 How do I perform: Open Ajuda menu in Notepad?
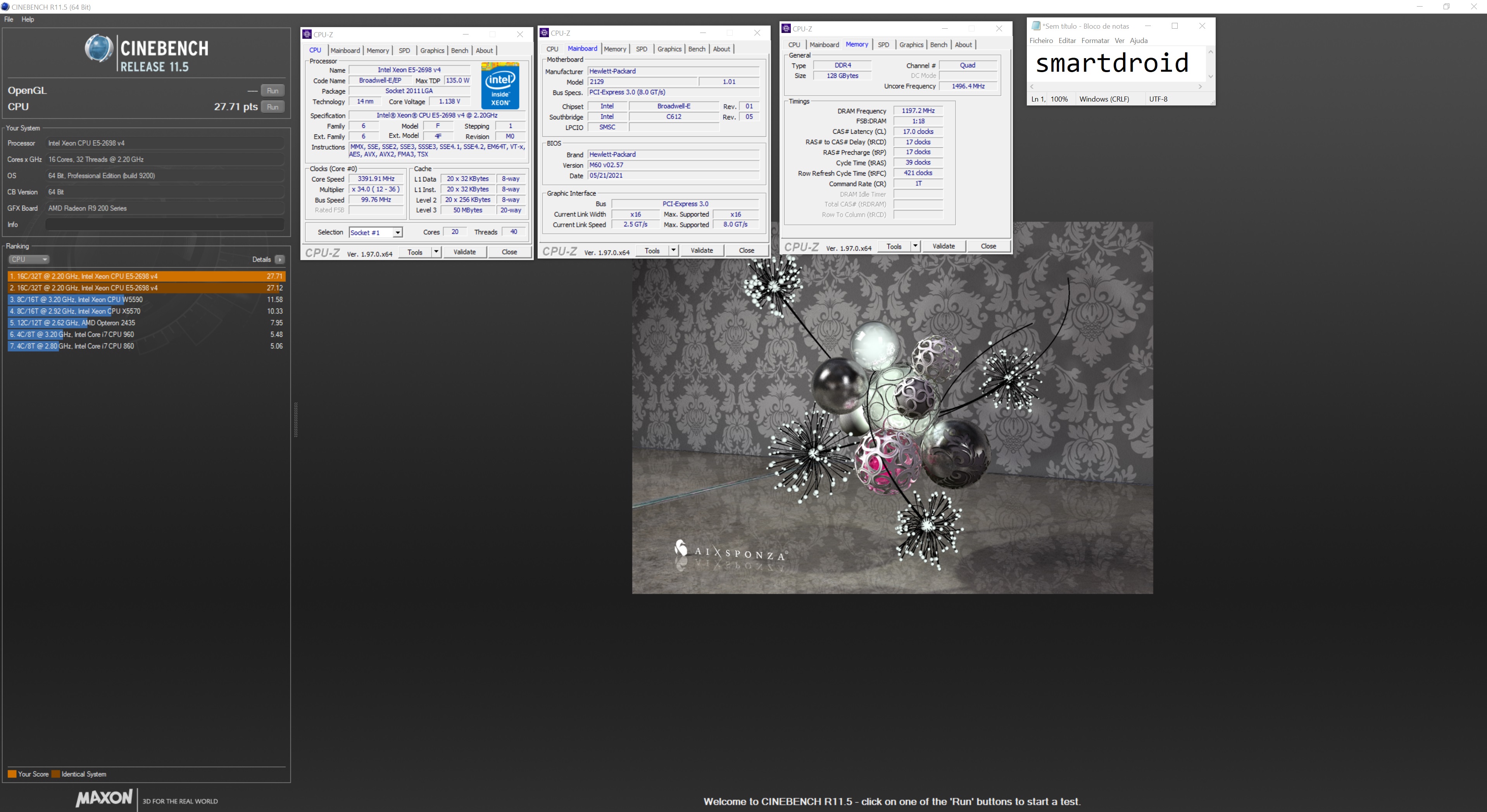pos(1139,40)
